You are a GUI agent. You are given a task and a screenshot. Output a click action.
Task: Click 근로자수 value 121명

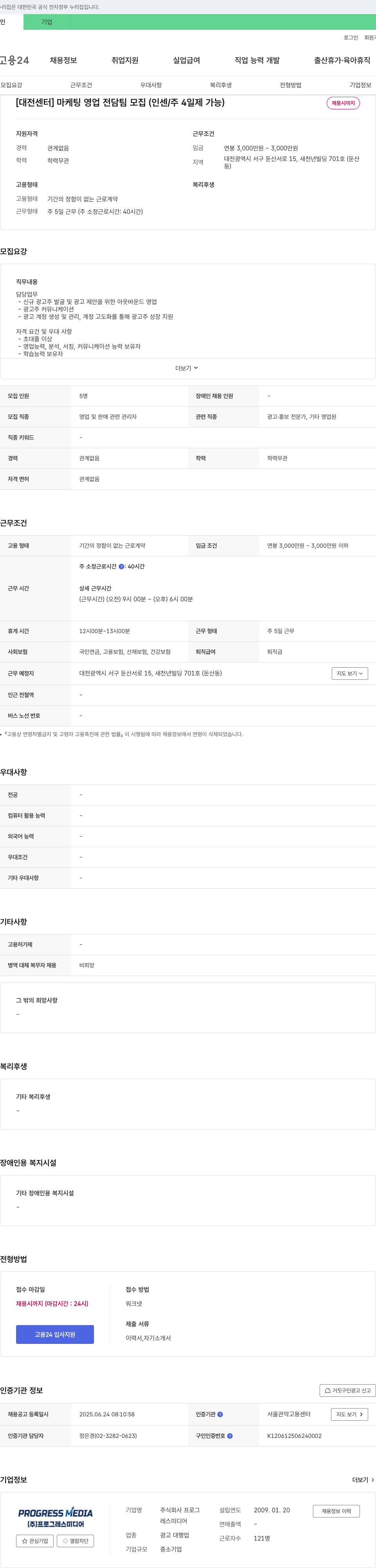click(262, 1538)
